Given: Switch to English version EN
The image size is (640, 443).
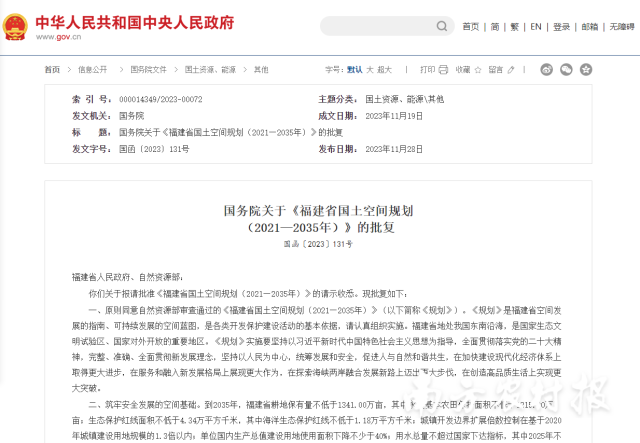Looking at the screenshot, I should coord(536,27).
